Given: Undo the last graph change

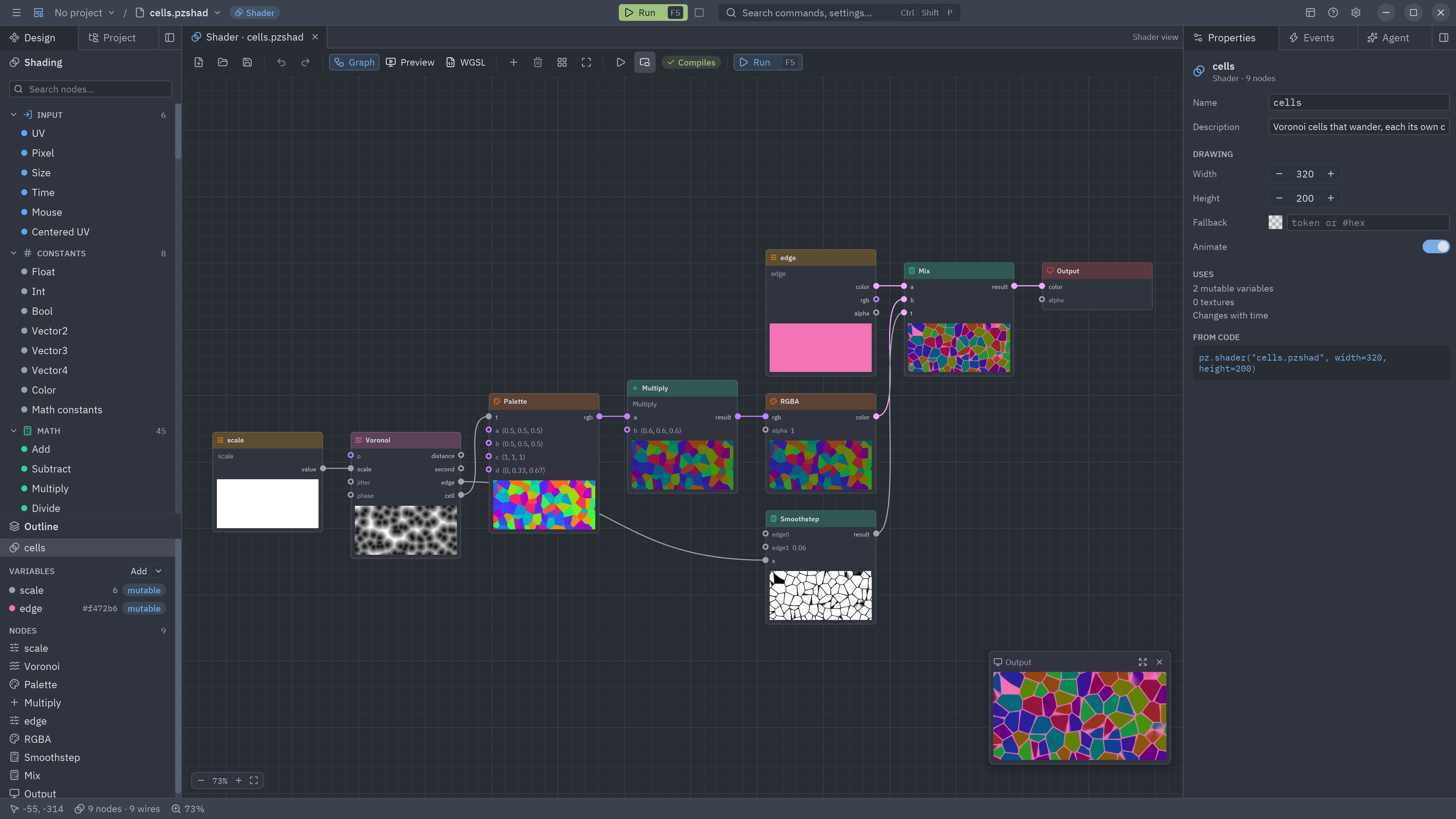Looking at the screenshot, I should click(281, 62).
